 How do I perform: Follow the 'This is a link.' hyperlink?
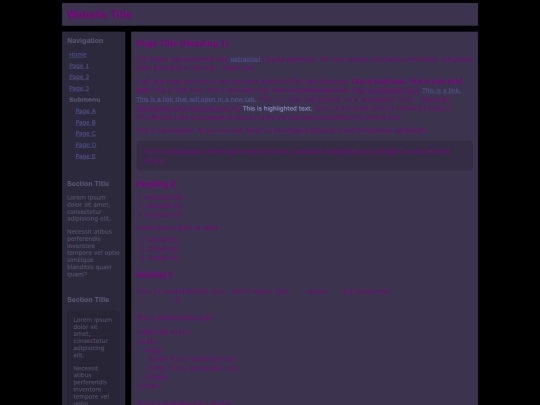click(441, 91)
